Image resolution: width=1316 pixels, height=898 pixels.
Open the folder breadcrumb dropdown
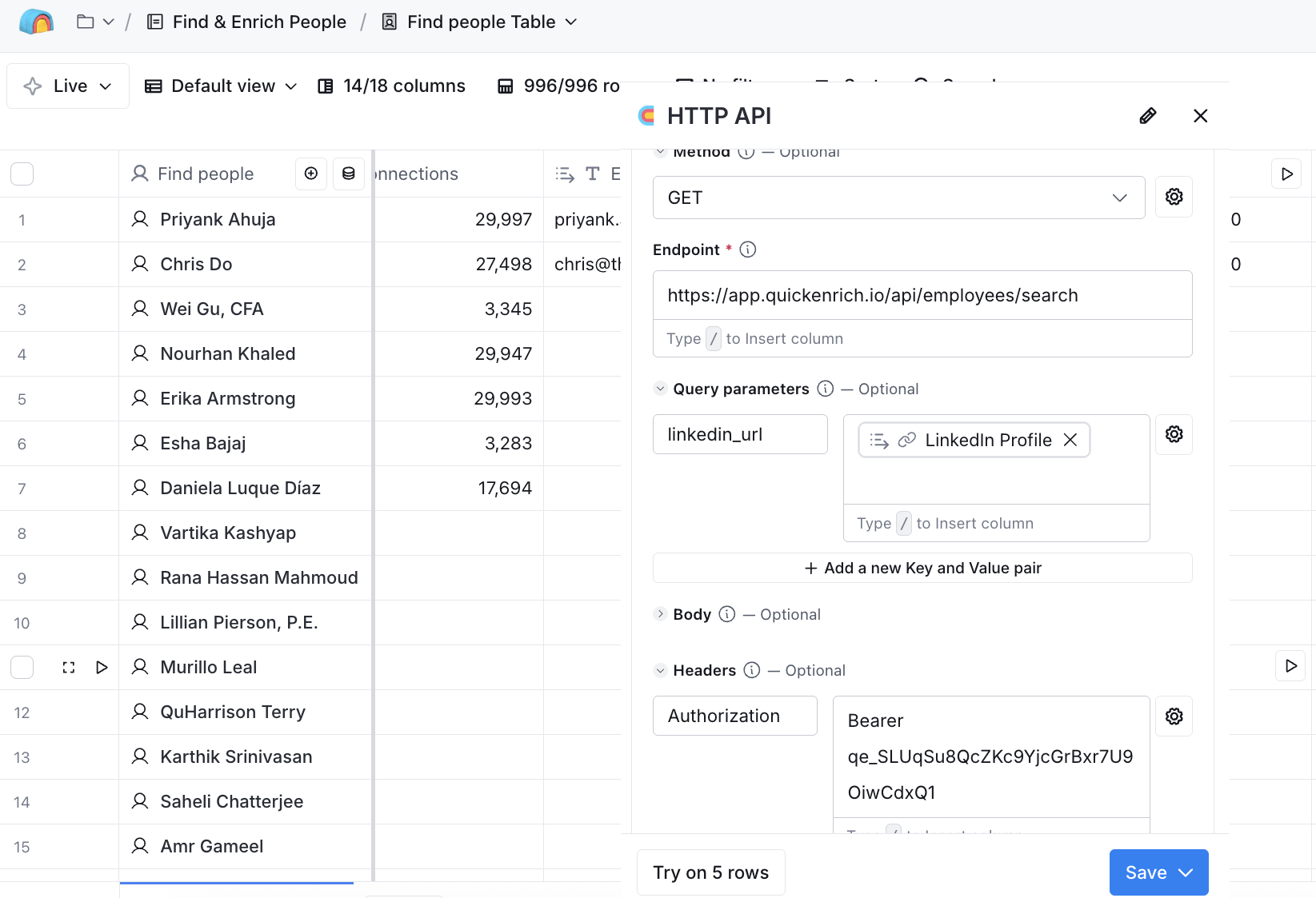[95, 22]
